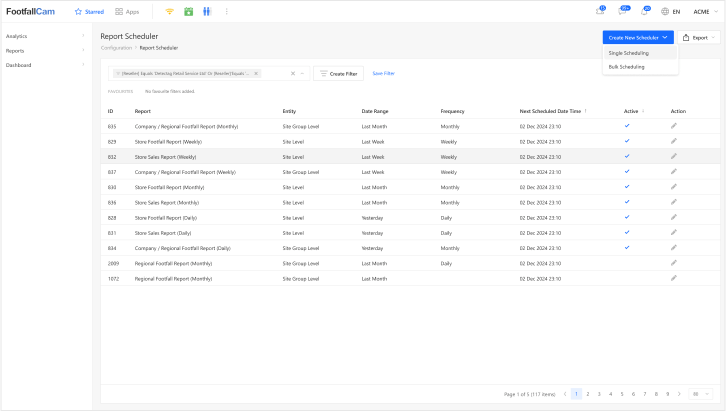Click the FootfallCam logo

click(x=31, y=12)
